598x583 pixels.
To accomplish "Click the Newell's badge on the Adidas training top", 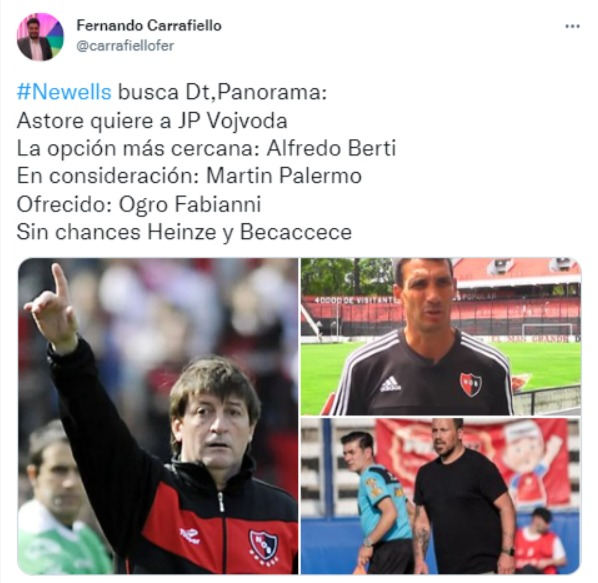I will 470,384.
